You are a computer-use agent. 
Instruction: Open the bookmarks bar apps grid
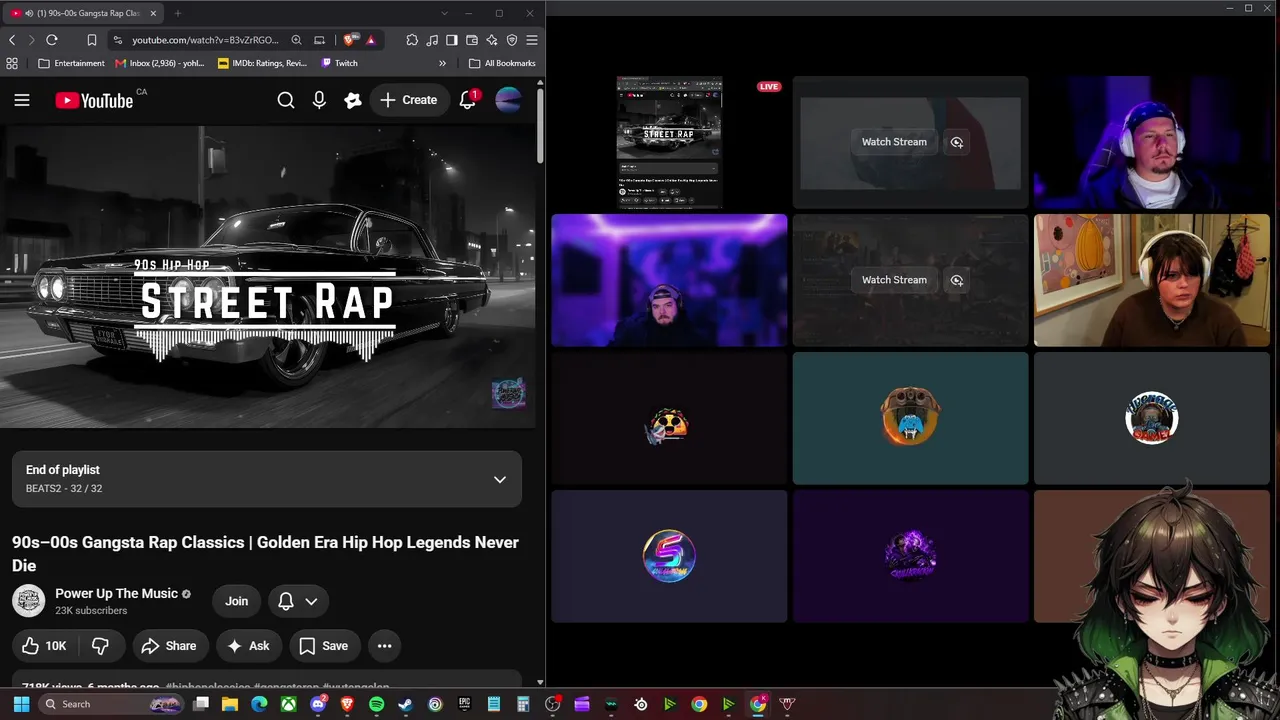point(12,63)
